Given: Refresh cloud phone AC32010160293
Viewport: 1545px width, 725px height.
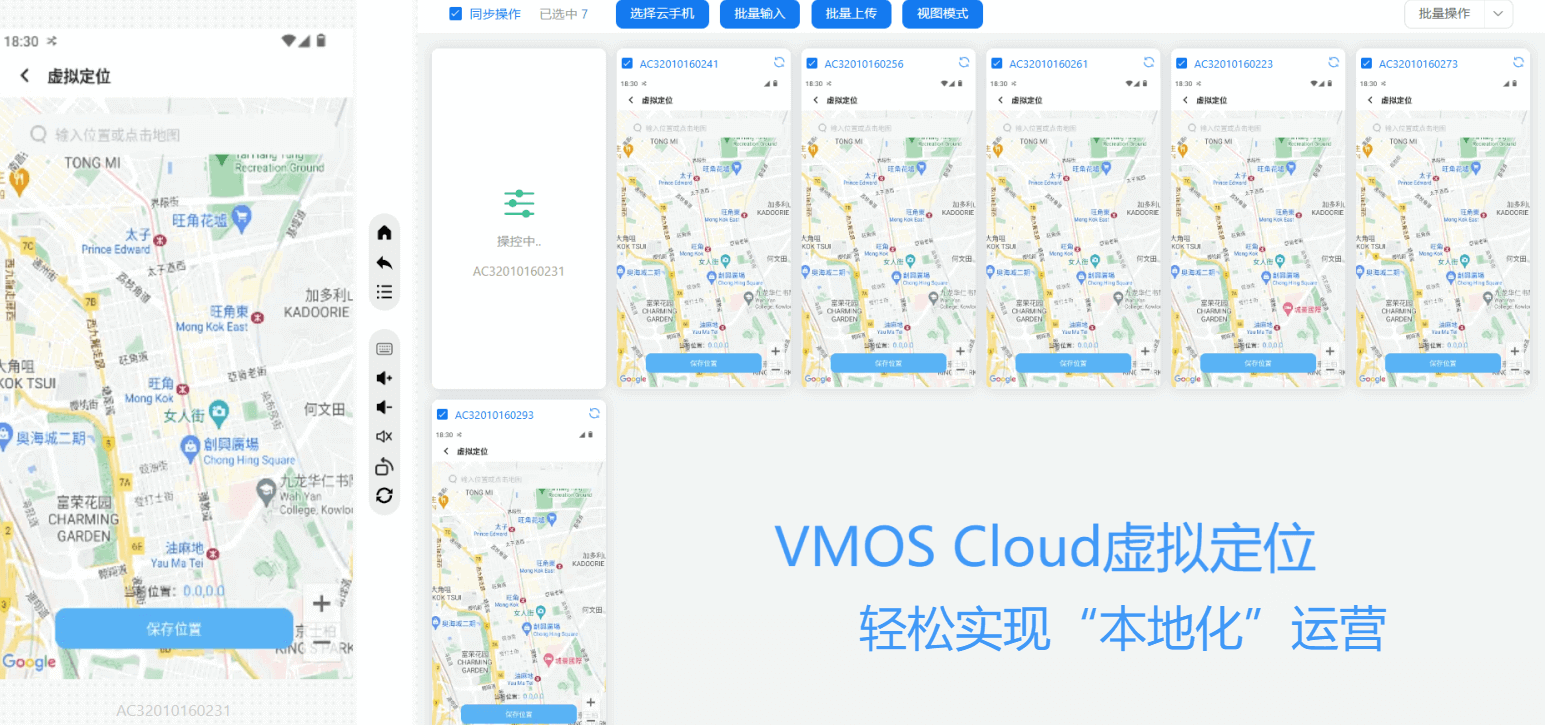Looking at the screenshot, I should click(594, 413).
